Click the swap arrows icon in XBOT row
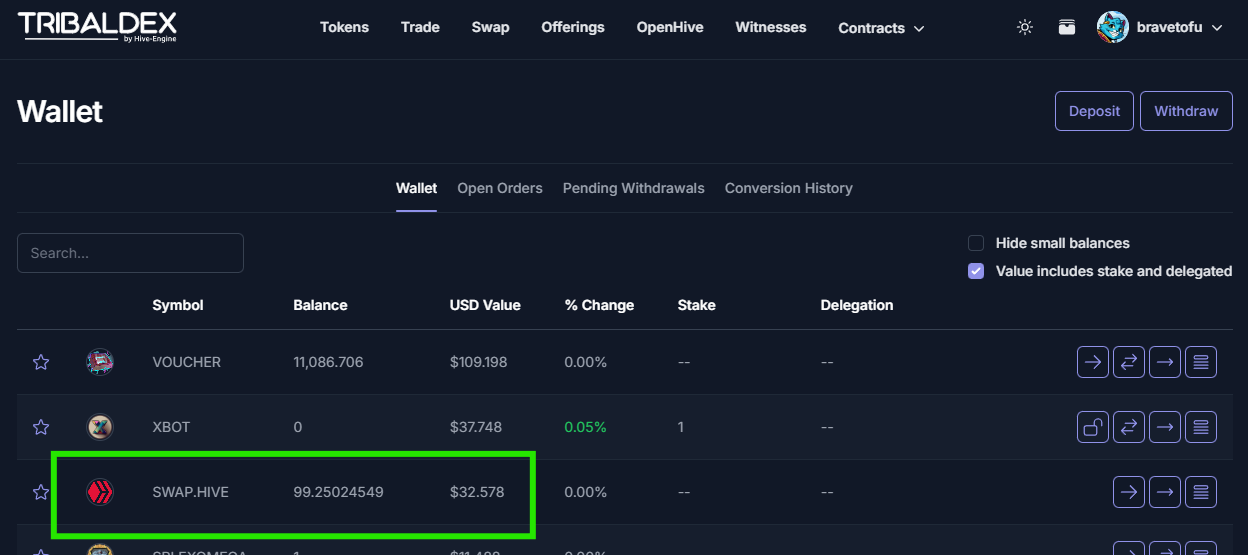This screenshot has height=555, width=1248. (x=1129, y=427)
